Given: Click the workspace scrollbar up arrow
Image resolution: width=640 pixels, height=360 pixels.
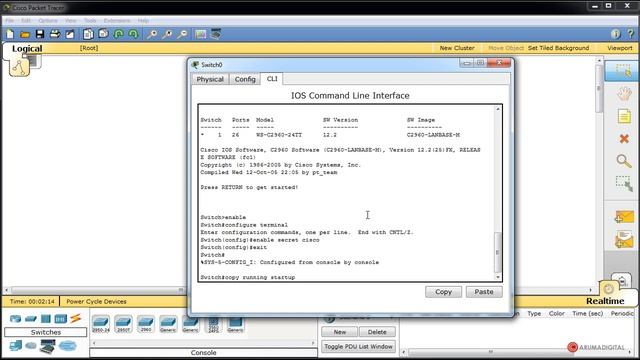Looking at the screenshot, I should (x=599, y=60).
